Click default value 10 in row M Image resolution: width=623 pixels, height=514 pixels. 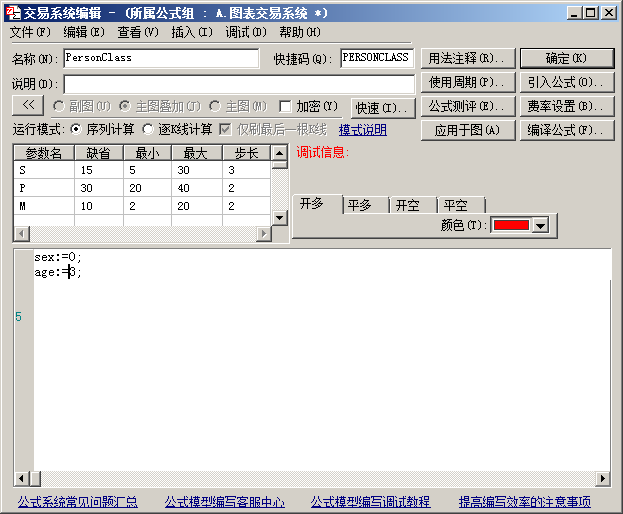coord(99,206)
